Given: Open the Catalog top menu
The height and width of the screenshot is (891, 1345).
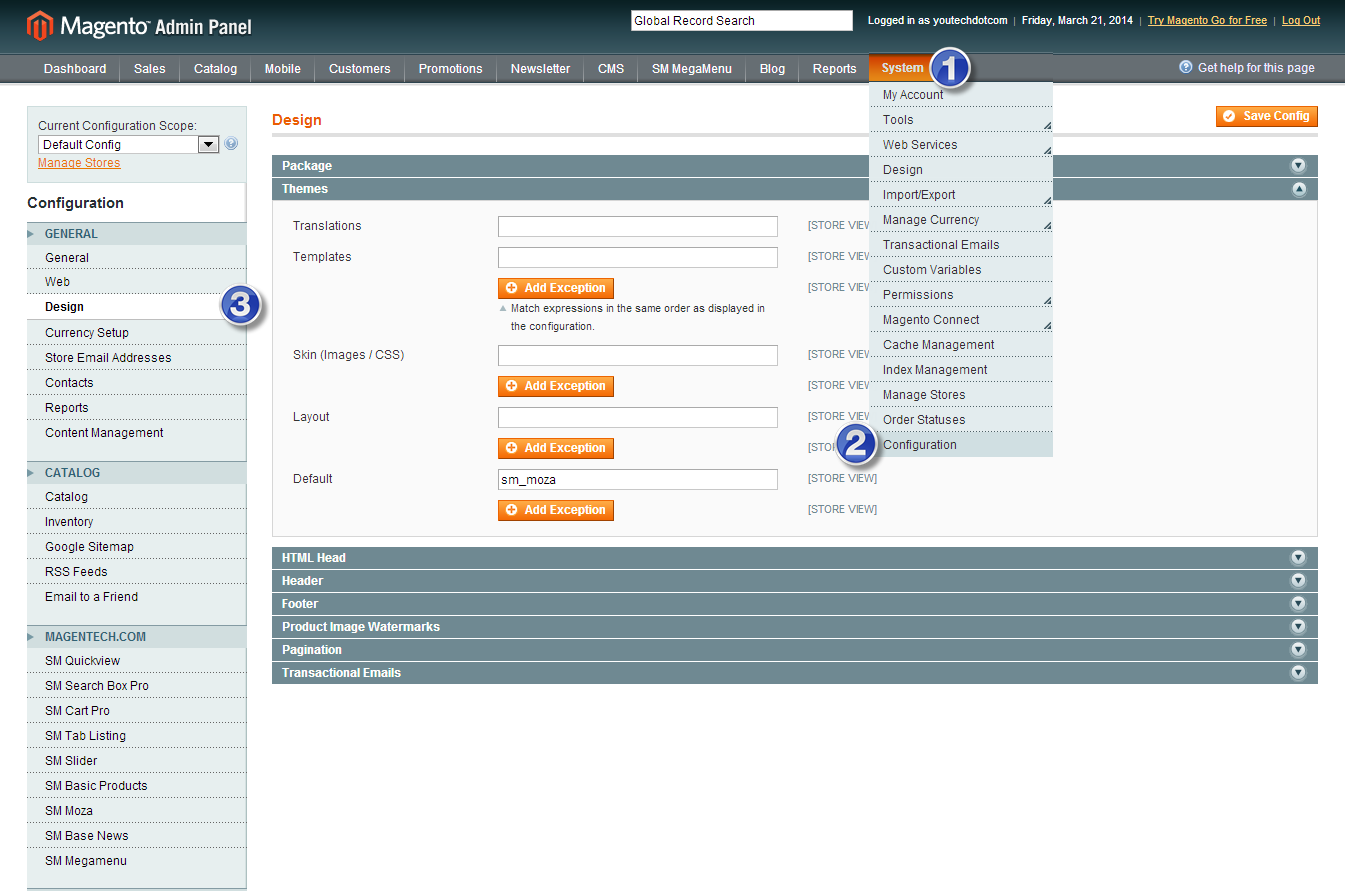Looking at the screenshot, I should 216,69.
